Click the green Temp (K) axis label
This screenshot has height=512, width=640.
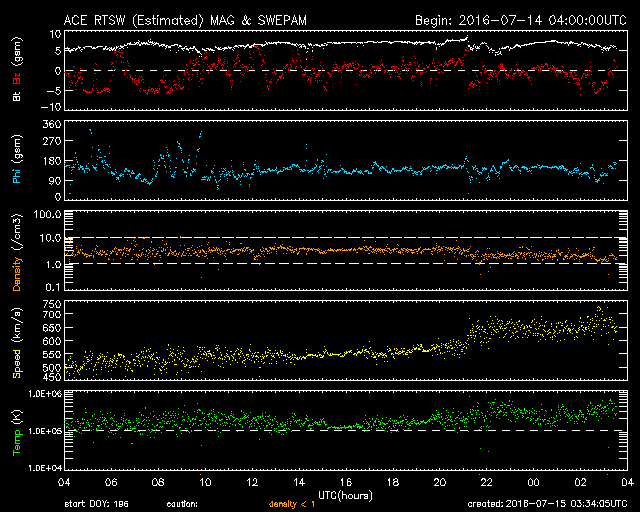[17, 432]
